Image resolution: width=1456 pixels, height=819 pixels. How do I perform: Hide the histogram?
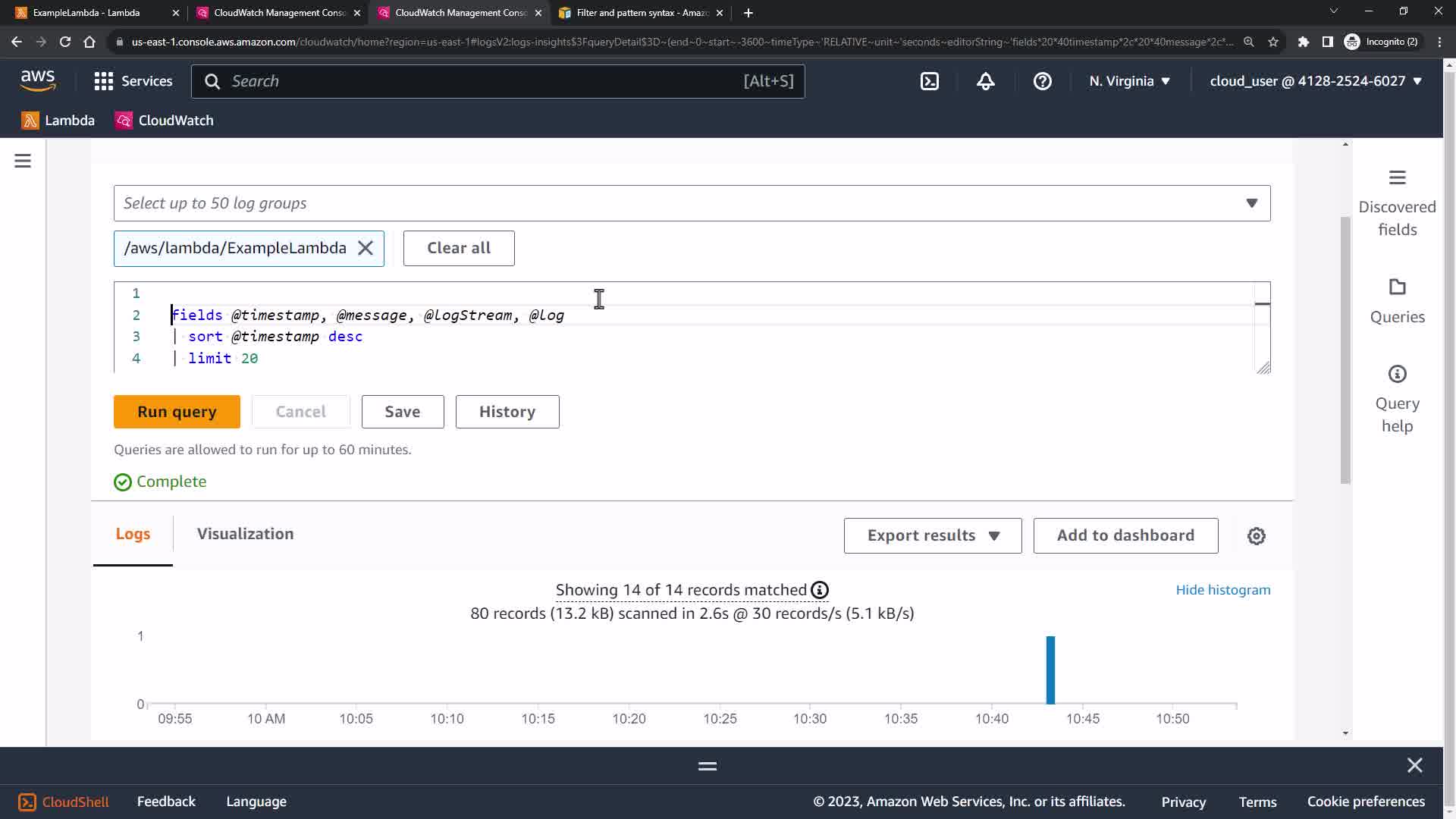1222,590
